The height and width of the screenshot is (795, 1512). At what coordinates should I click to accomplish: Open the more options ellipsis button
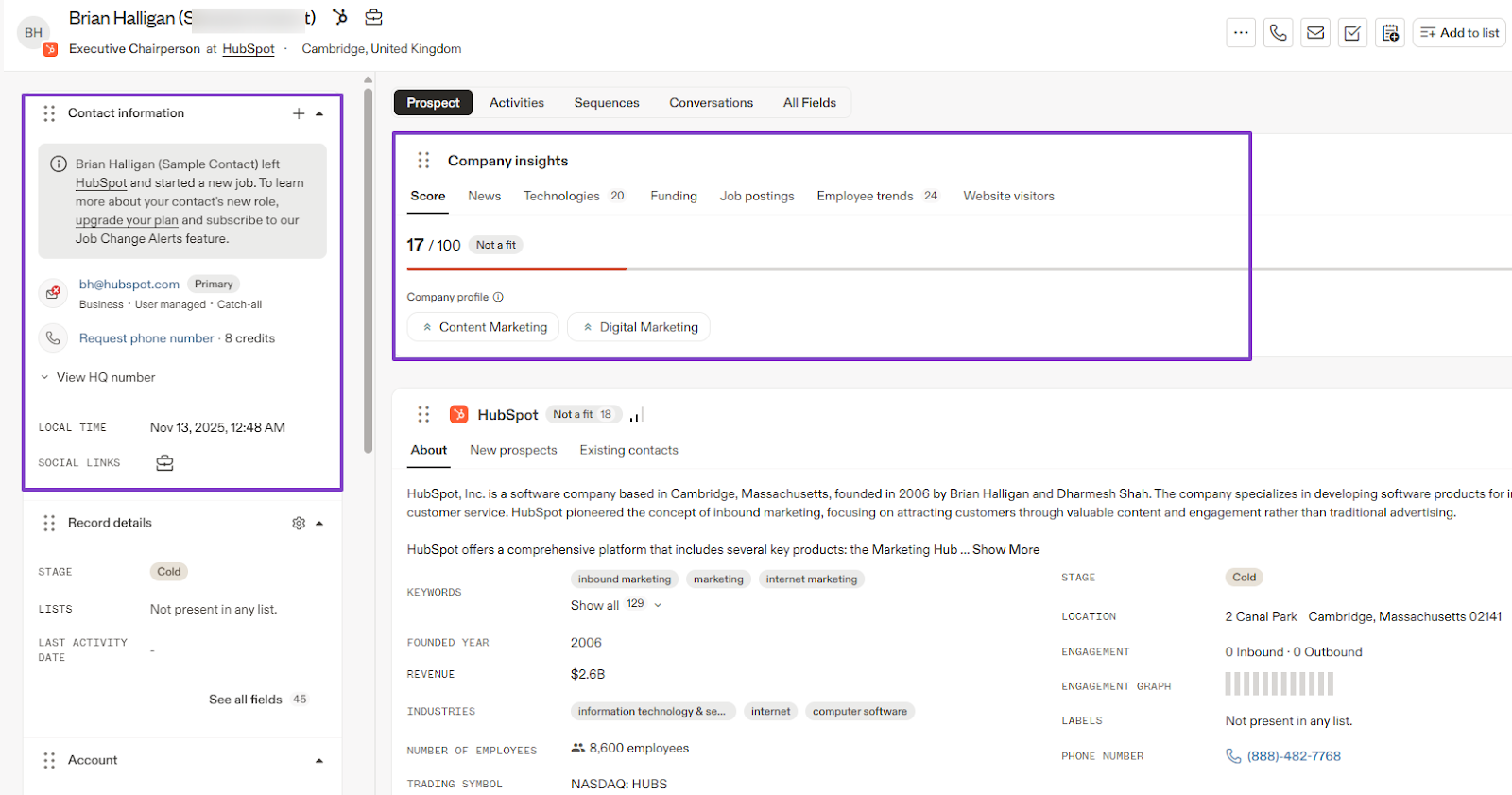(1241, 33)
